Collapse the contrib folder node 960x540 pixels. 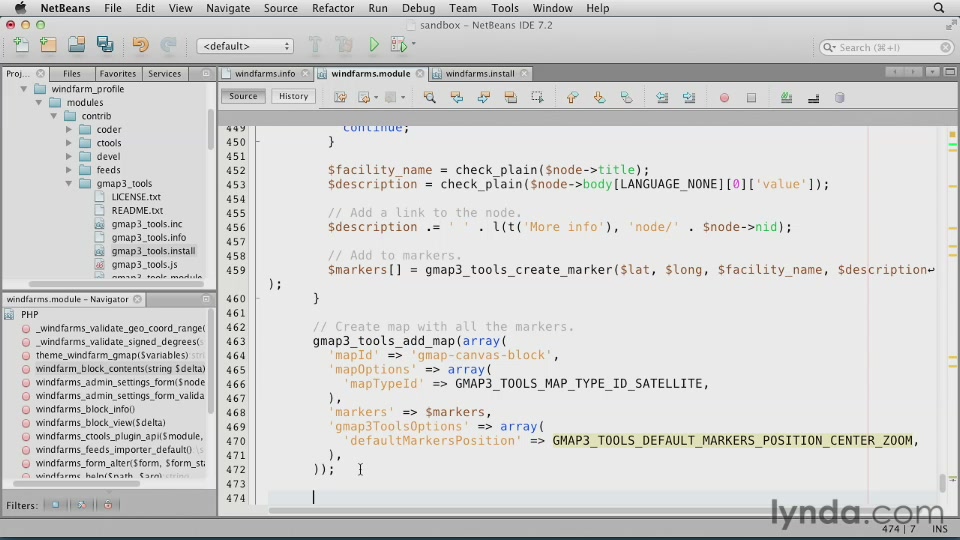[54, 116]
